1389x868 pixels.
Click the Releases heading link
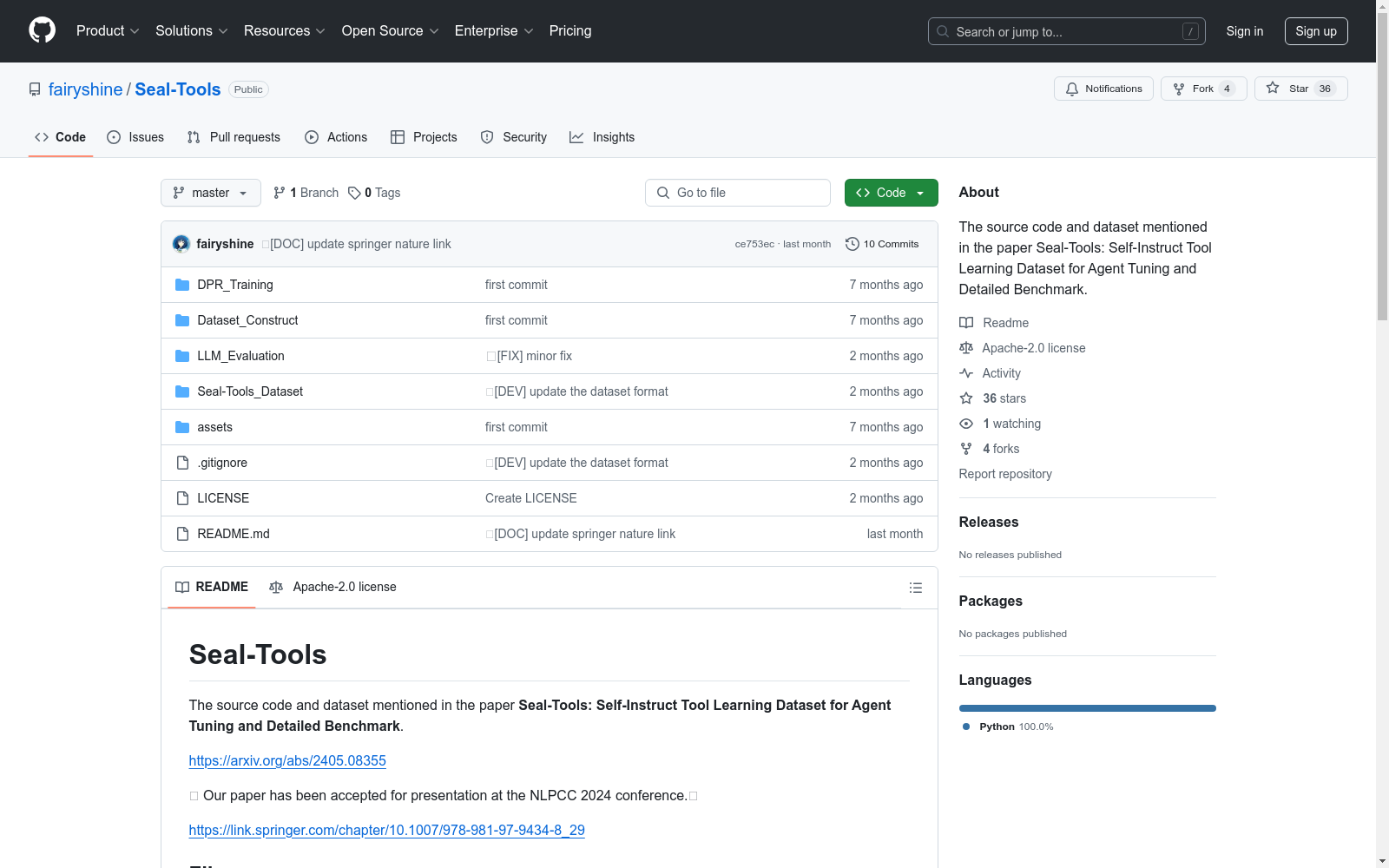(989, 522)
